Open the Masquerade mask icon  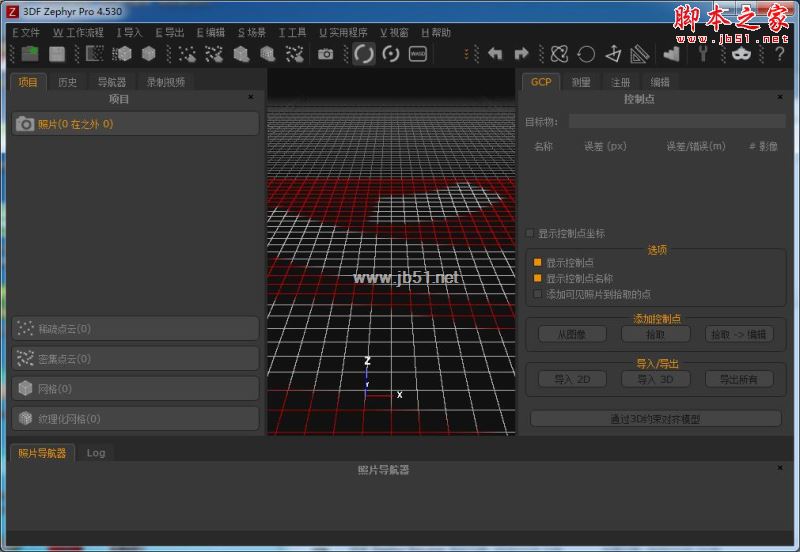point(741,54)
